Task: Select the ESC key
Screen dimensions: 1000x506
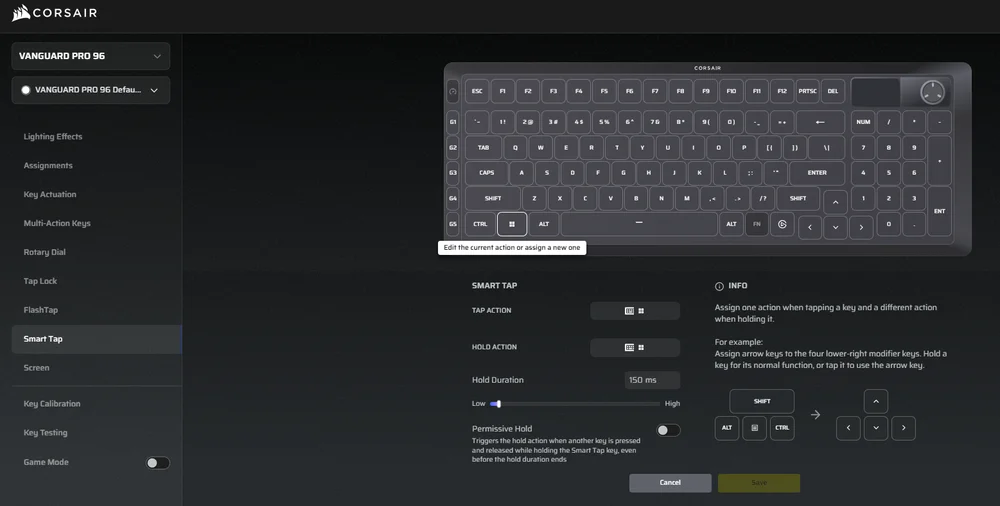Action: [x=477, y=91]
